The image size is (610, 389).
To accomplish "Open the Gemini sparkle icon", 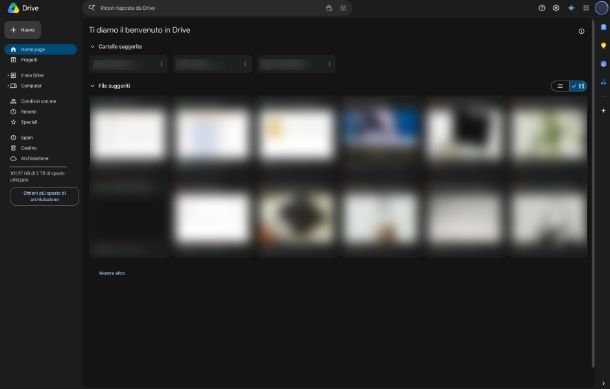I will click(x=571, y=8).
